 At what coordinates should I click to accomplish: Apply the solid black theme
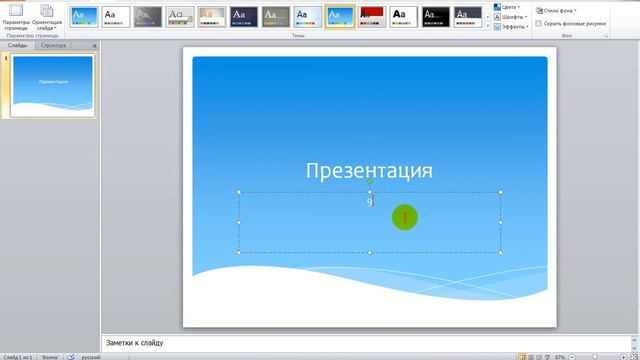click(436, 17)
